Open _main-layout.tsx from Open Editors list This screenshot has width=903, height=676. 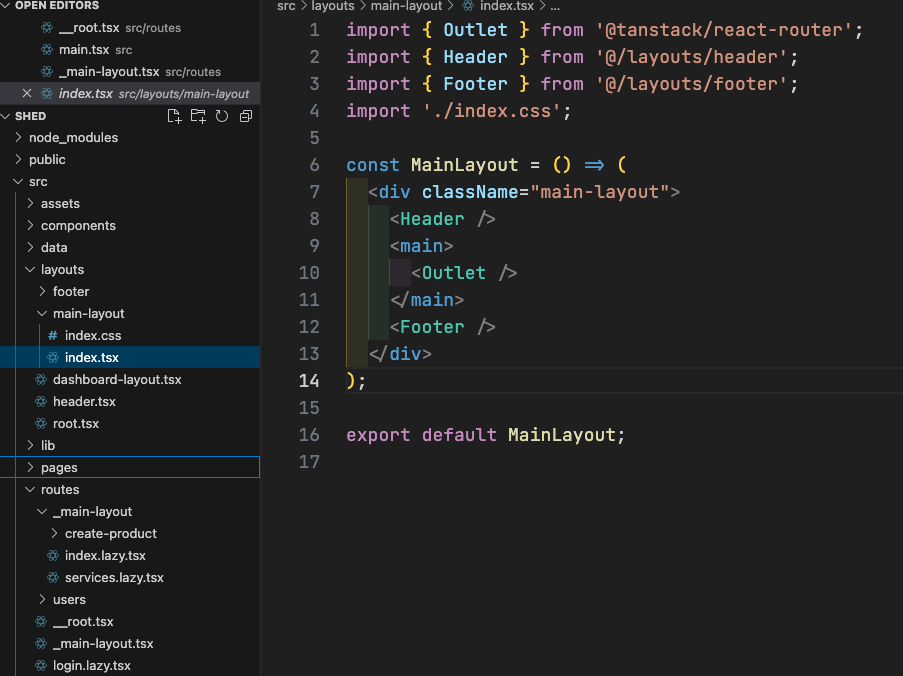tap(130, 71)
